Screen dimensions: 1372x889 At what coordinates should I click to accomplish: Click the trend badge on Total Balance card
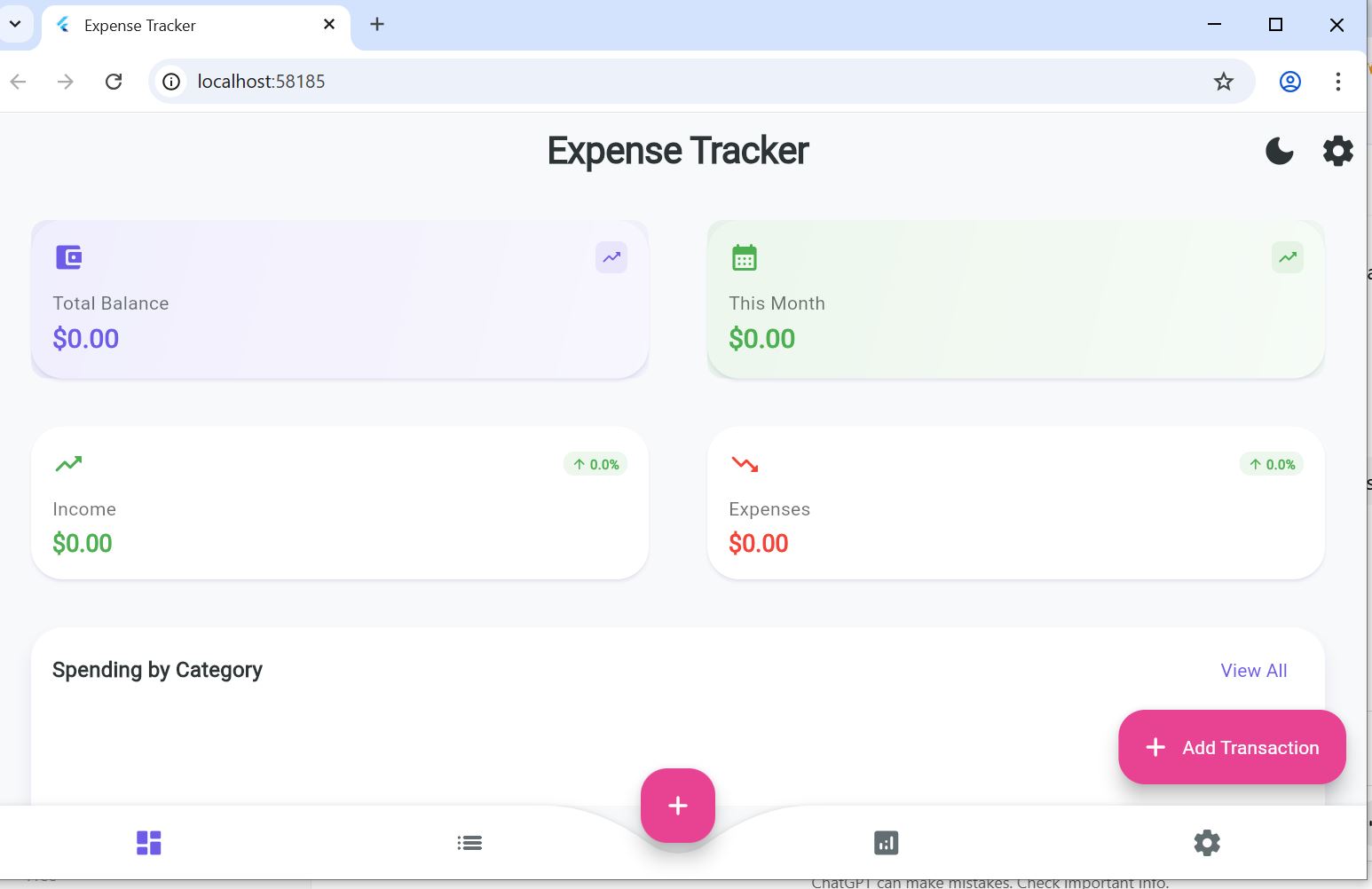click(611, 257)
